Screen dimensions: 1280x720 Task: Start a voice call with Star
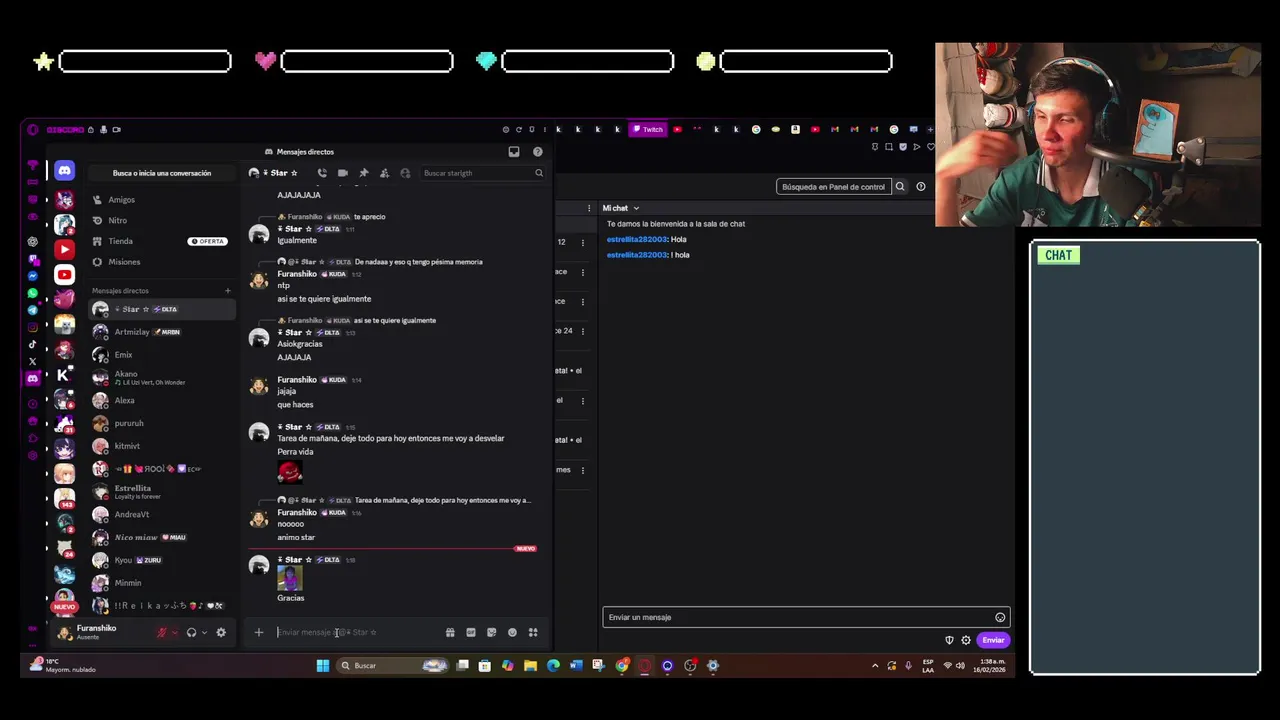322,173
